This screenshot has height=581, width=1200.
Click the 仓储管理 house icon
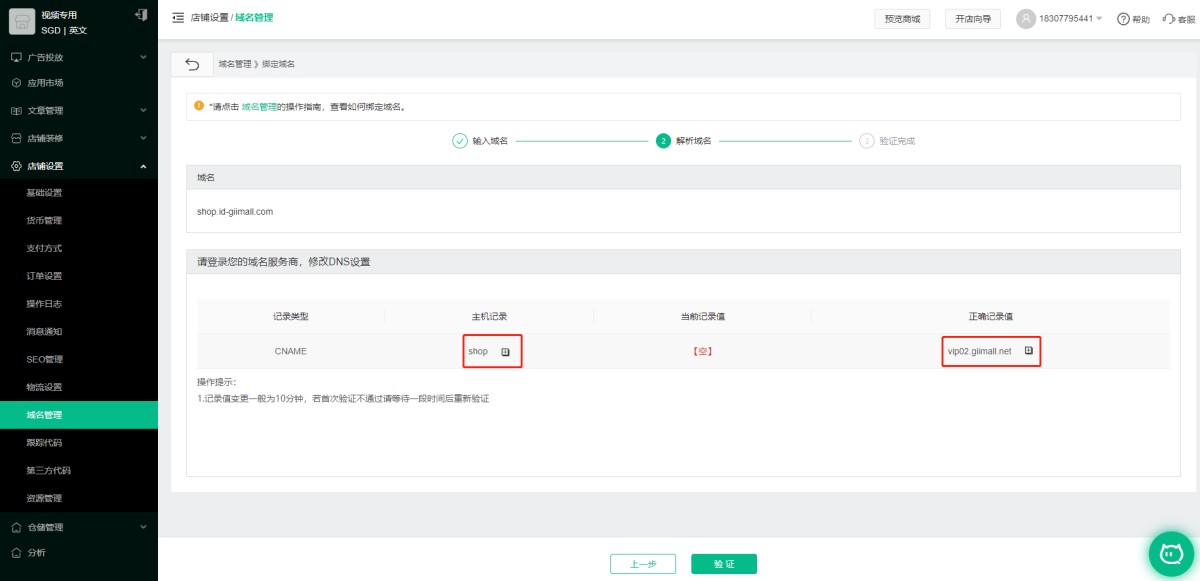coord(16,527)
